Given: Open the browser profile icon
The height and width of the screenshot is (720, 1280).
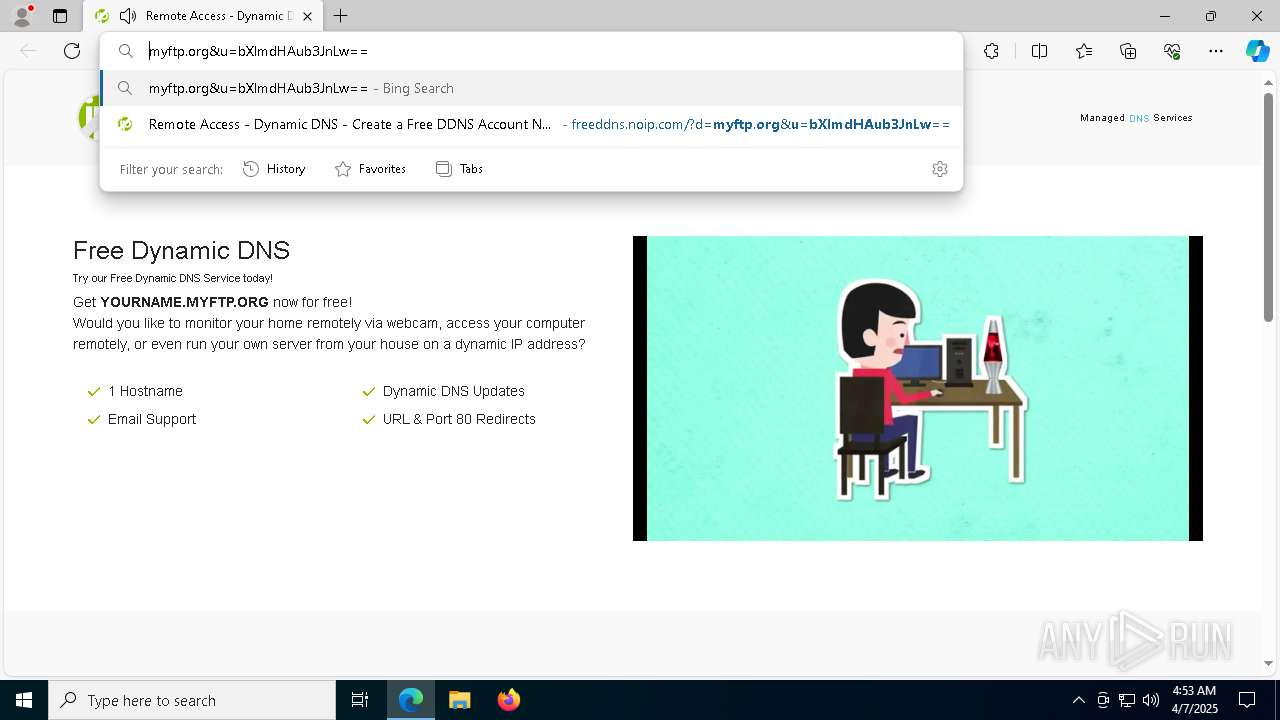Looking at the screenshot, I should (x=21, y=15).
